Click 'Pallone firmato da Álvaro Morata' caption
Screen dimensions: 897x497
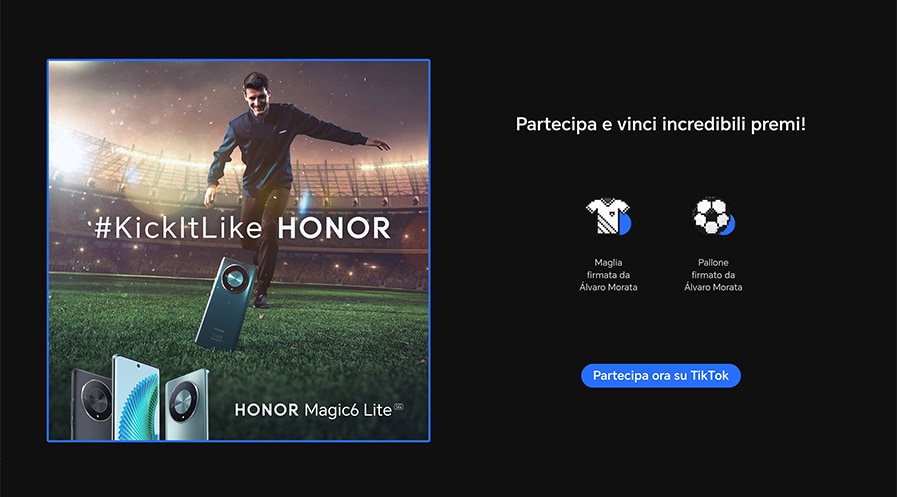click(713, 275)
